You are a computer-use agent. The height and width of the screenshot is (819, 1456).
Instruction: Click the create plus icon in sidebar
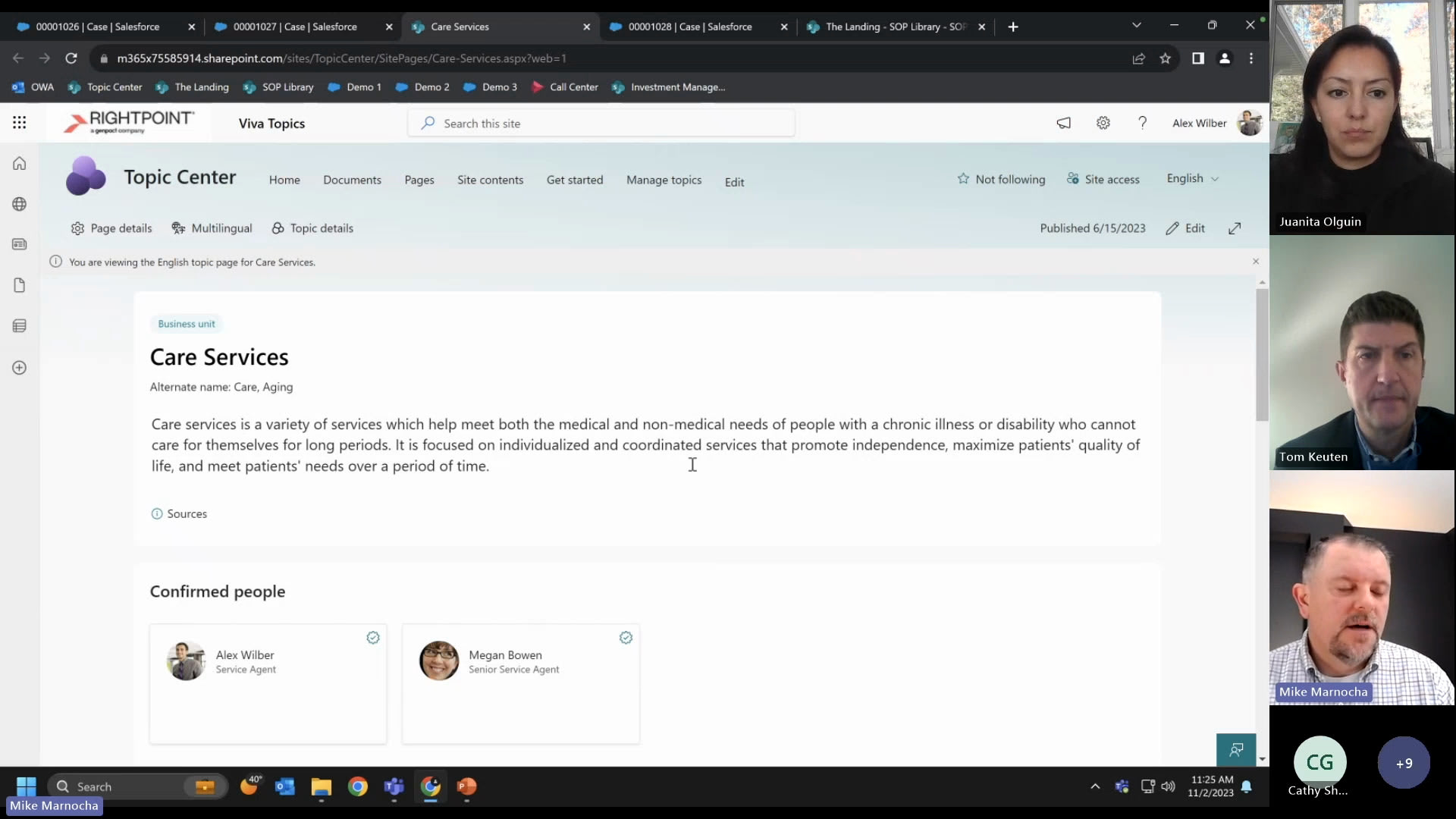pyautogui.click(x=20, y=368)
